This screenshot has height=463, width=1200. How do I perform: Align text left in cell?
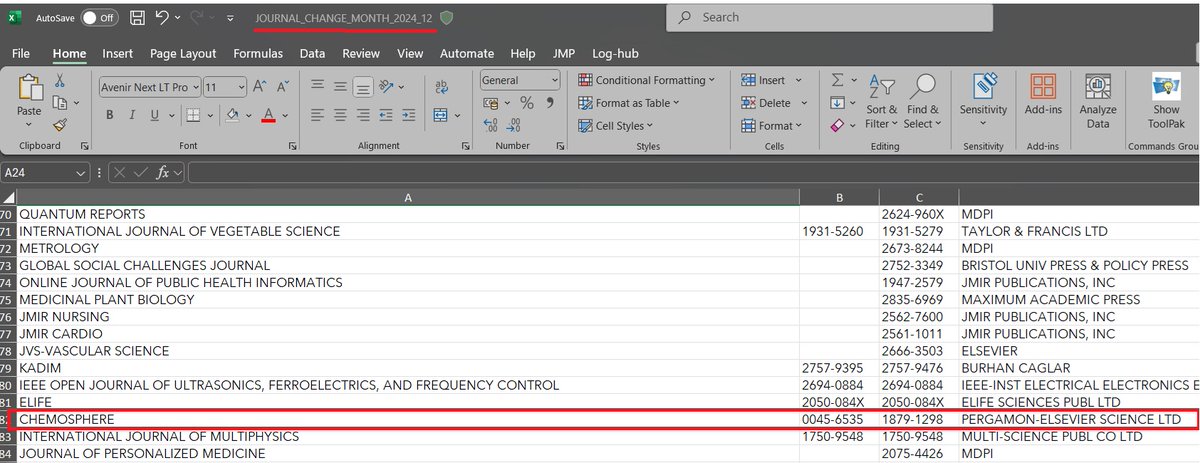[x=317, y=116]
